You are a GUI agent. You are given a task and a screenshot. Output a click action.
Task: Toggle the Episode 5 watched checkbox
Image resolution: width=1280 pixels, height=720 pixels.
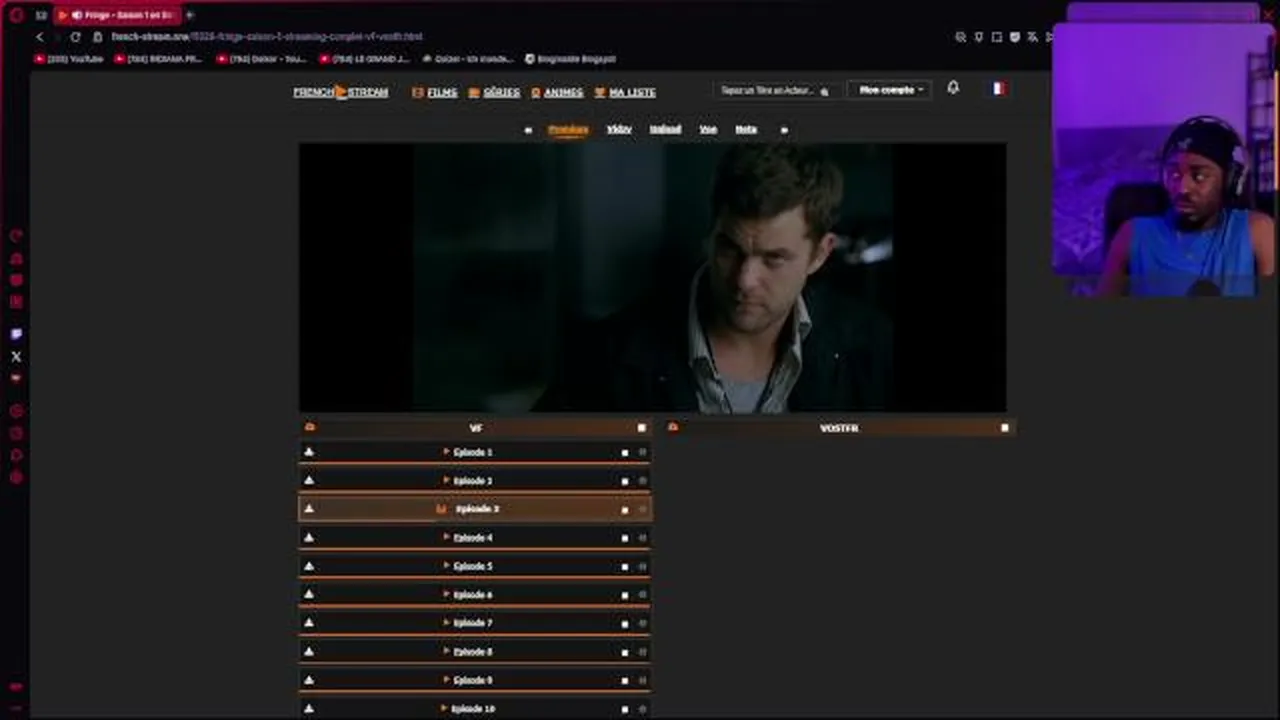[x=625, y=567]
